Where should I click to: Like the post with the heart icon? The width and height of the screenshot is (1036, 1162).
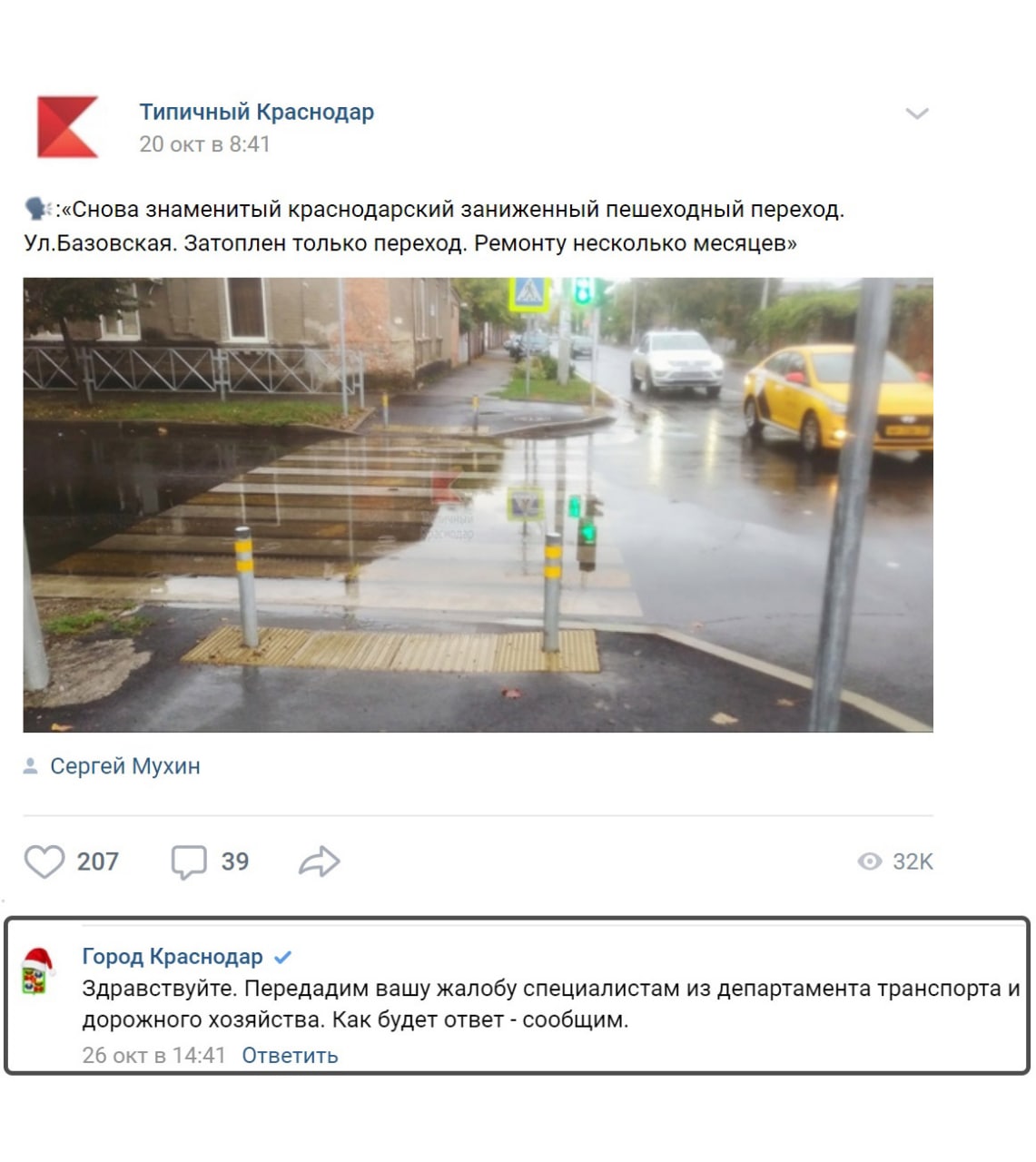44,861
